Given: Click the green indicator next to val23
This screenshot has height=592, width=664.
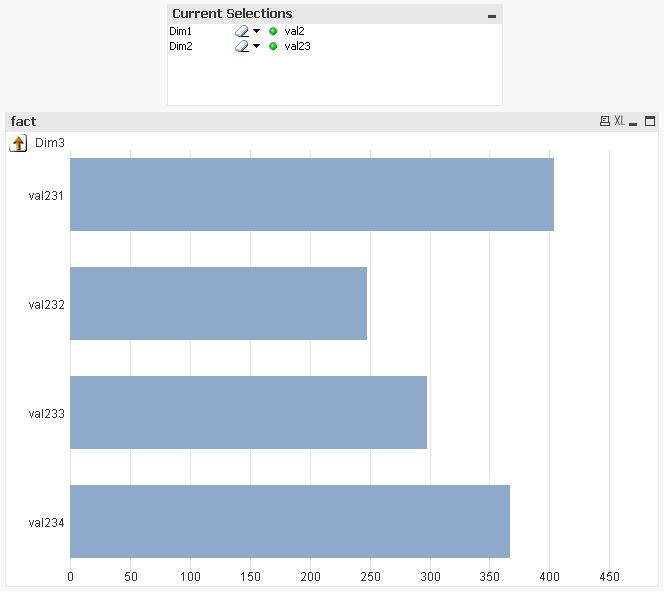Looking at the screenshot, I should 273,46.
